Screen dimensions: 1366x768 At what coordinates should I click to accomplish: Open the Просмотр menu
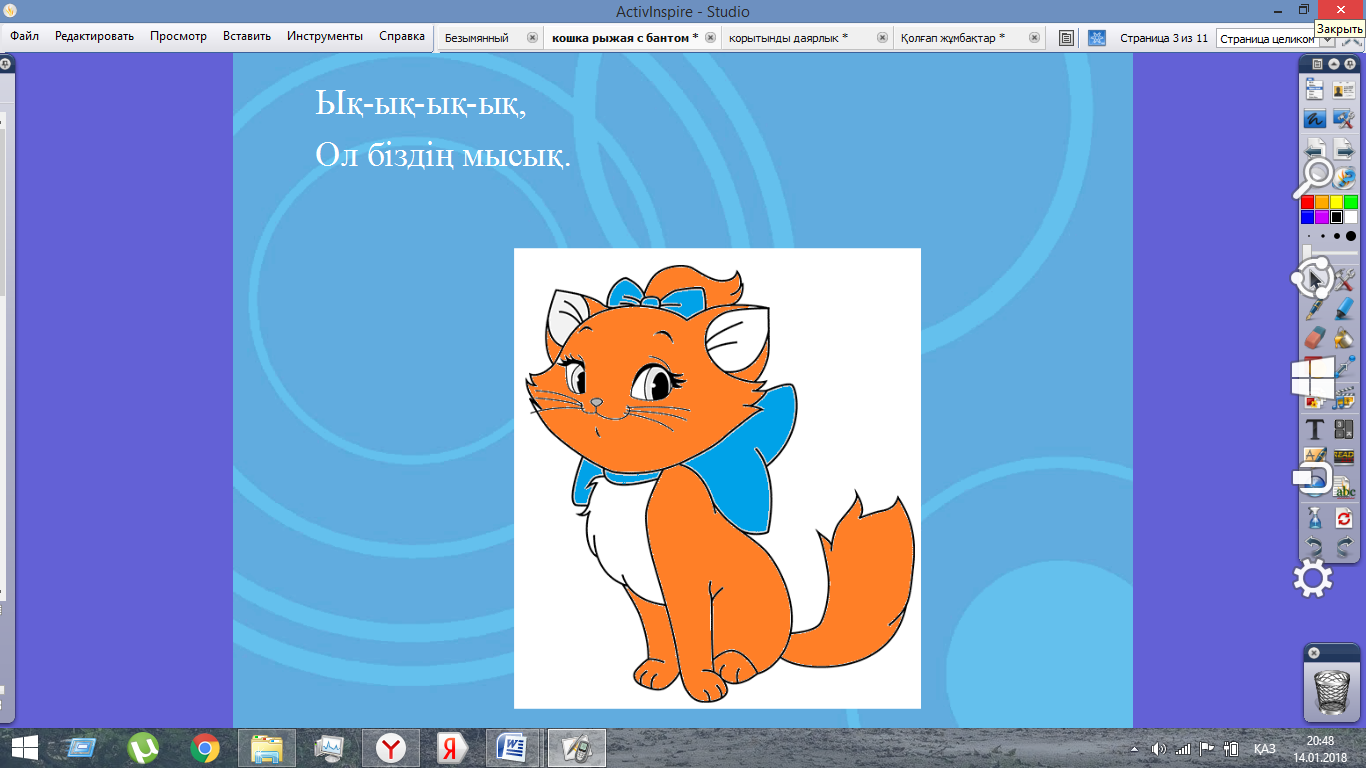coord(178,36)
